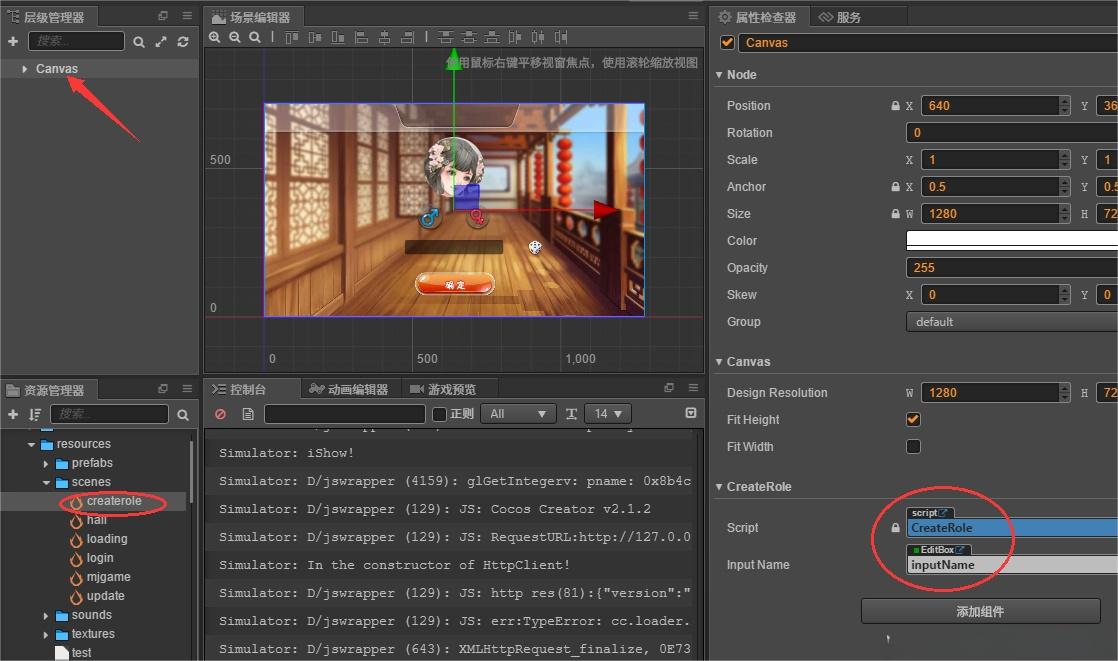Screen dimensions: 1118x661
Task: Clear the console log
Action: (x=220, y=414)
